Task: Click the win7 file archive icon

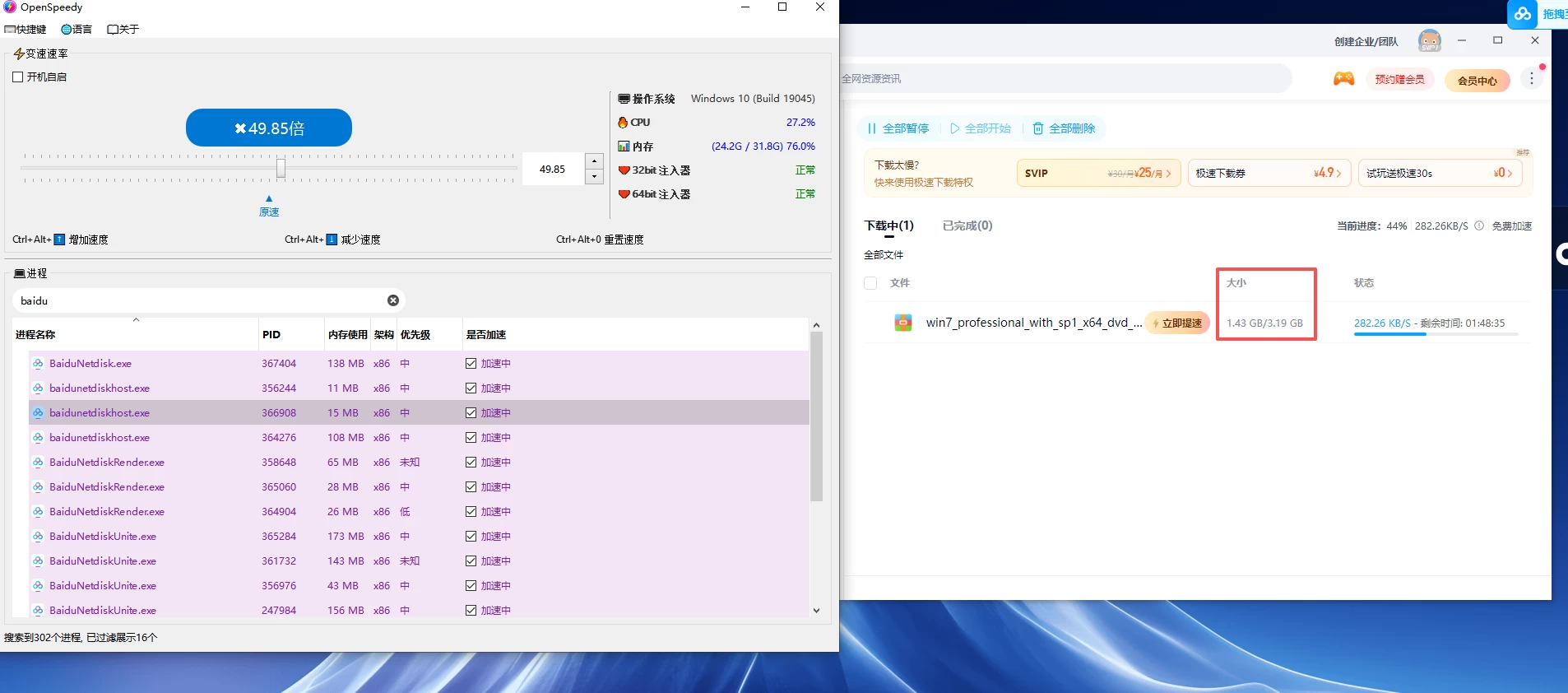Action: click(x=903, y=323)
